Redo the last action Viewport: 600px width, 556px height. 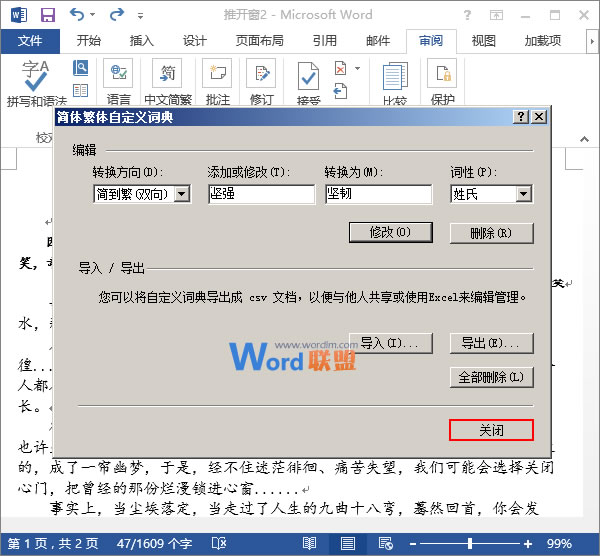117,15
